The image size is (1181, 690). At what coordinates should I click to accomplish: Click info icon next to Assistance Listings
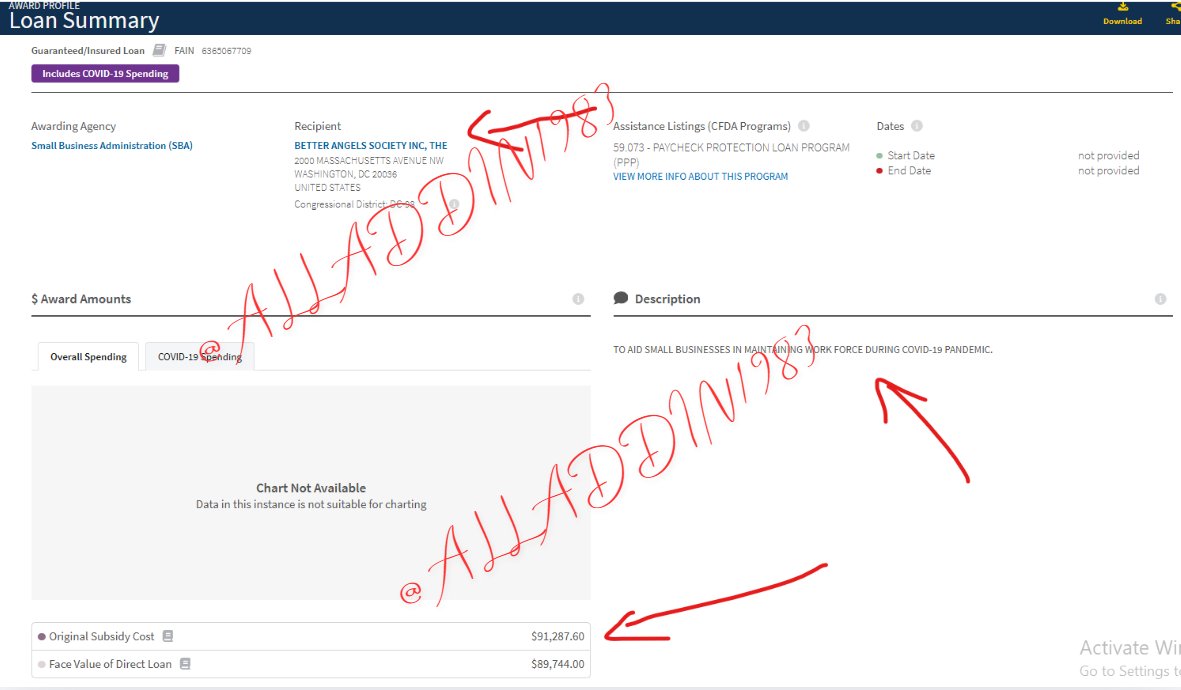point(804,126)
